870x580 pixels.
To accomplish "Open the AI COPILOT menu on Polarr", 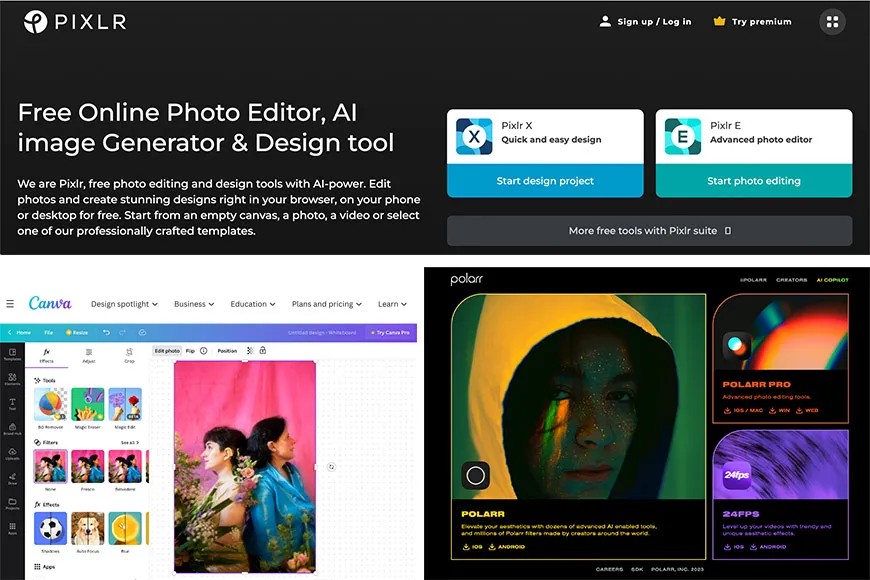I will coord(832,281).
